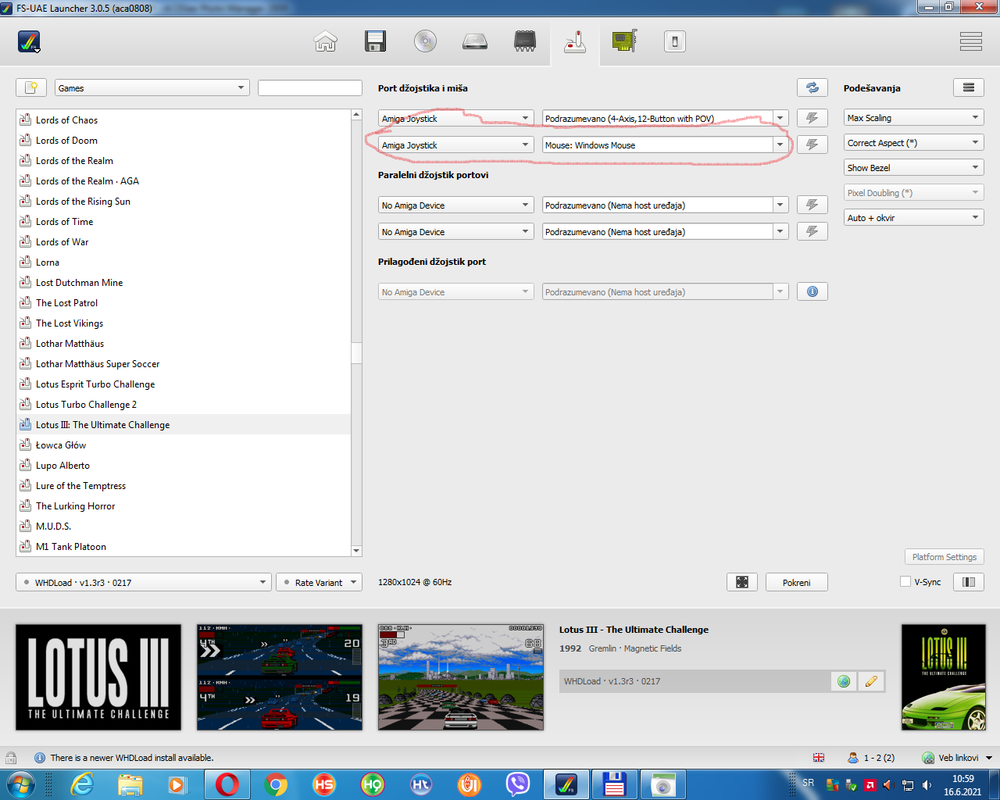Toggle autofire for first joystick port
This screenshot has width=1000, height=800.
812,119
